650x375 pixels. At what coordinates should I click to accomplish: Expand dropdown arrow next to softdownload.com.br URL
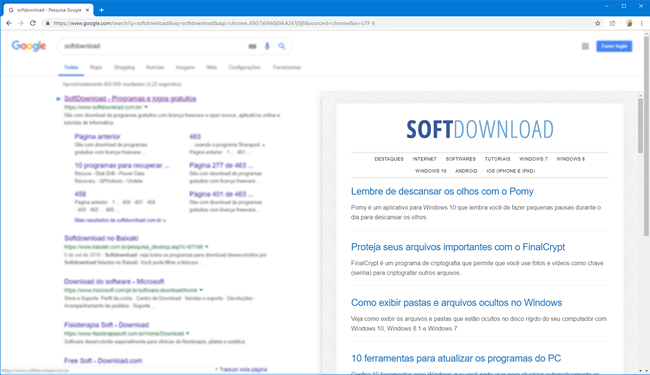(146, 107)
